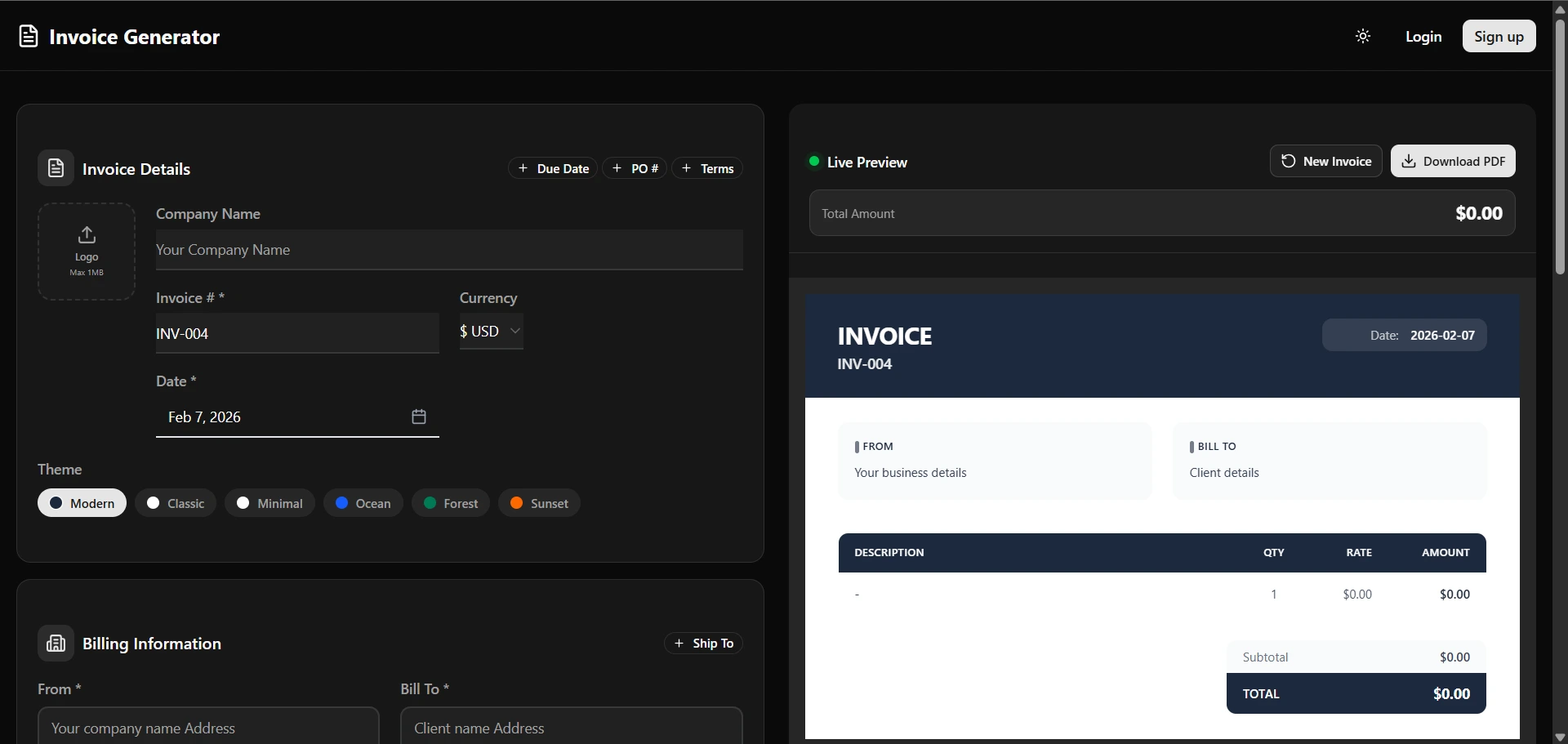The width and height of the screenshot is (1568, 744).
Task: Click the Invoice Details document icon
Action: click(x=55, y=167)
